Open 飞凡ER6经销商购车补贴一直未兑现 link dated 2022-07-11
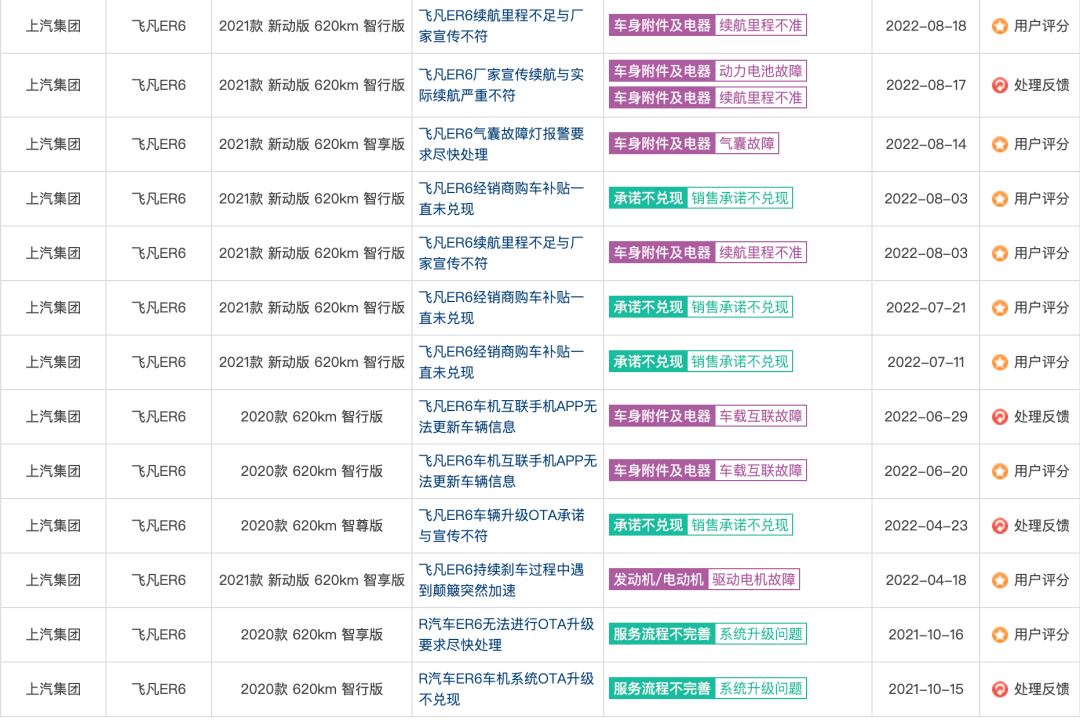The height and width of the screenshot is (720, 1080). 501,362
